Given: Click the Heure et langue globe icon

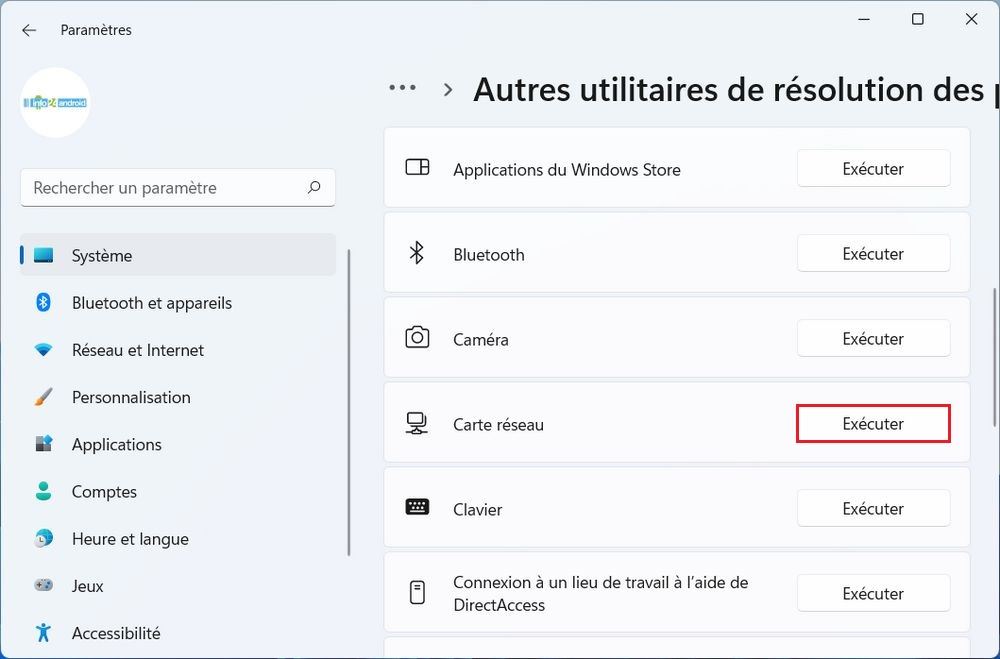Looking at the screenshot, I should tap(43, 539).
